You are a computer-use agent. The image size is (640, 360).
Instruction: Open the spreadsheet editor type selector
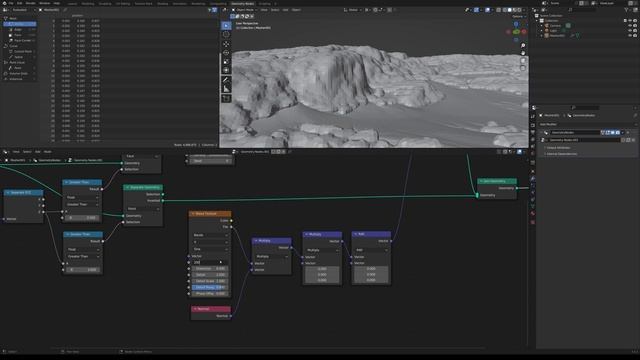click(x=5, y=10)
